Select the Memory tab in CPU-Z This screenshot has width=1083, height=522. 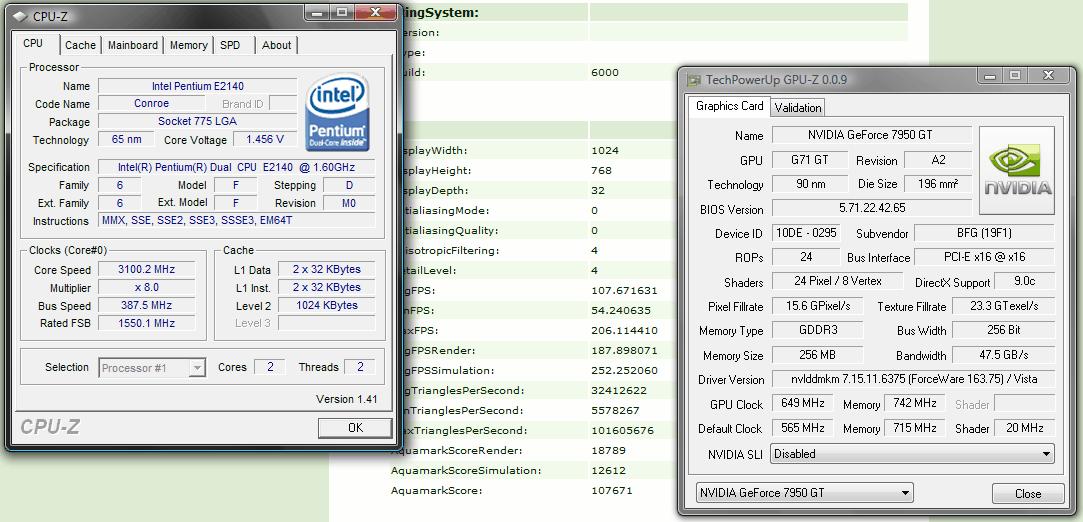tap(189, 45)
